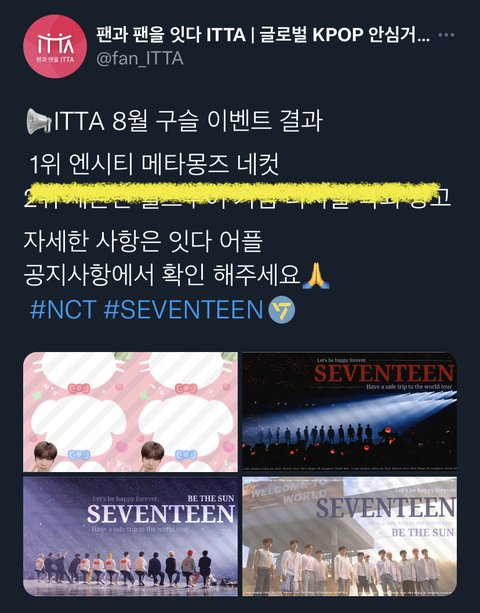
Task: Click the ITTA 8월 구슬 이벤트 결과 headline
Action: click(x=174, y=121)
